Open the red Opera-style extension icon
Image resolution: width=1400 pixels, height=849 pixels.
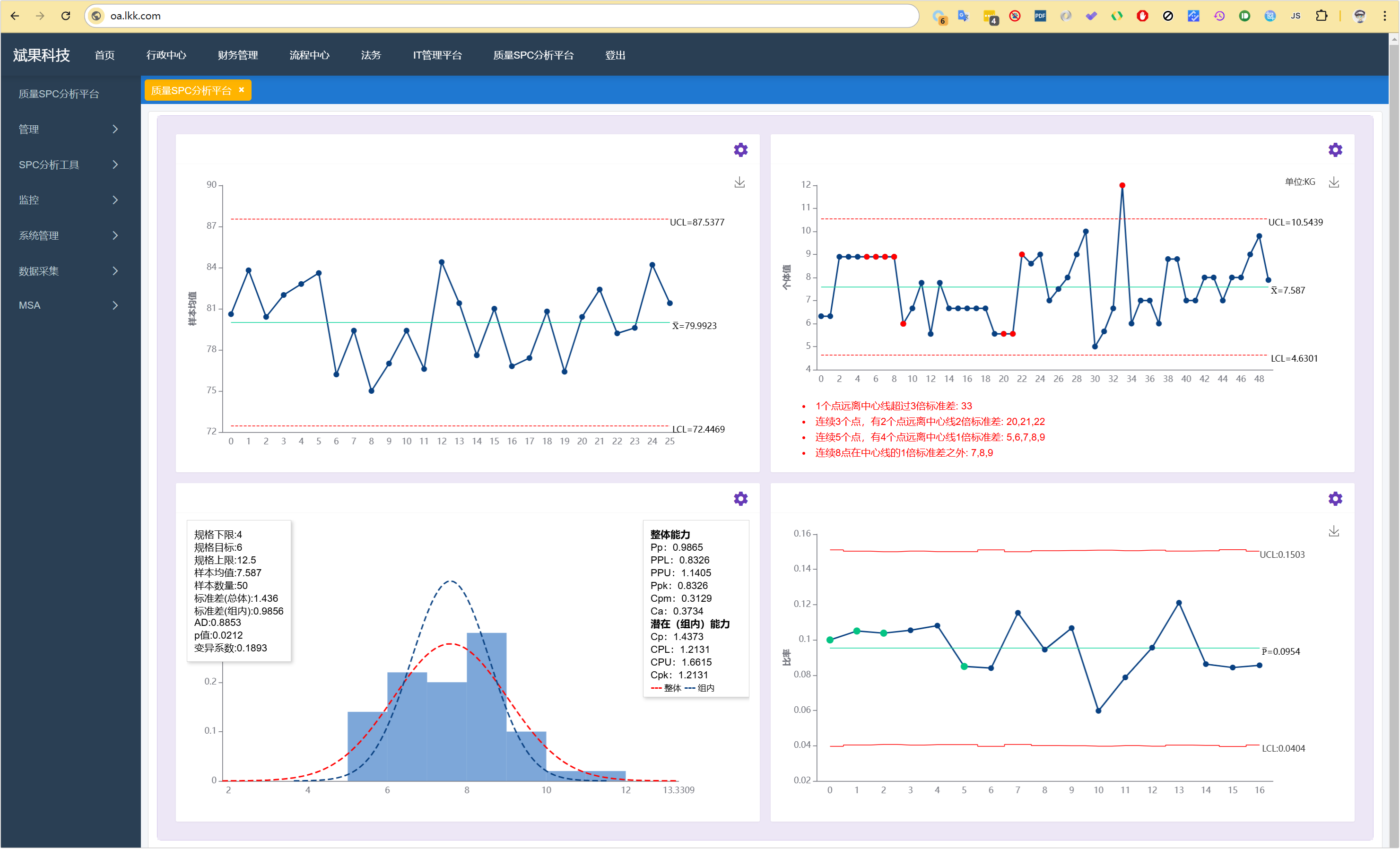[x=1142, y=16]
